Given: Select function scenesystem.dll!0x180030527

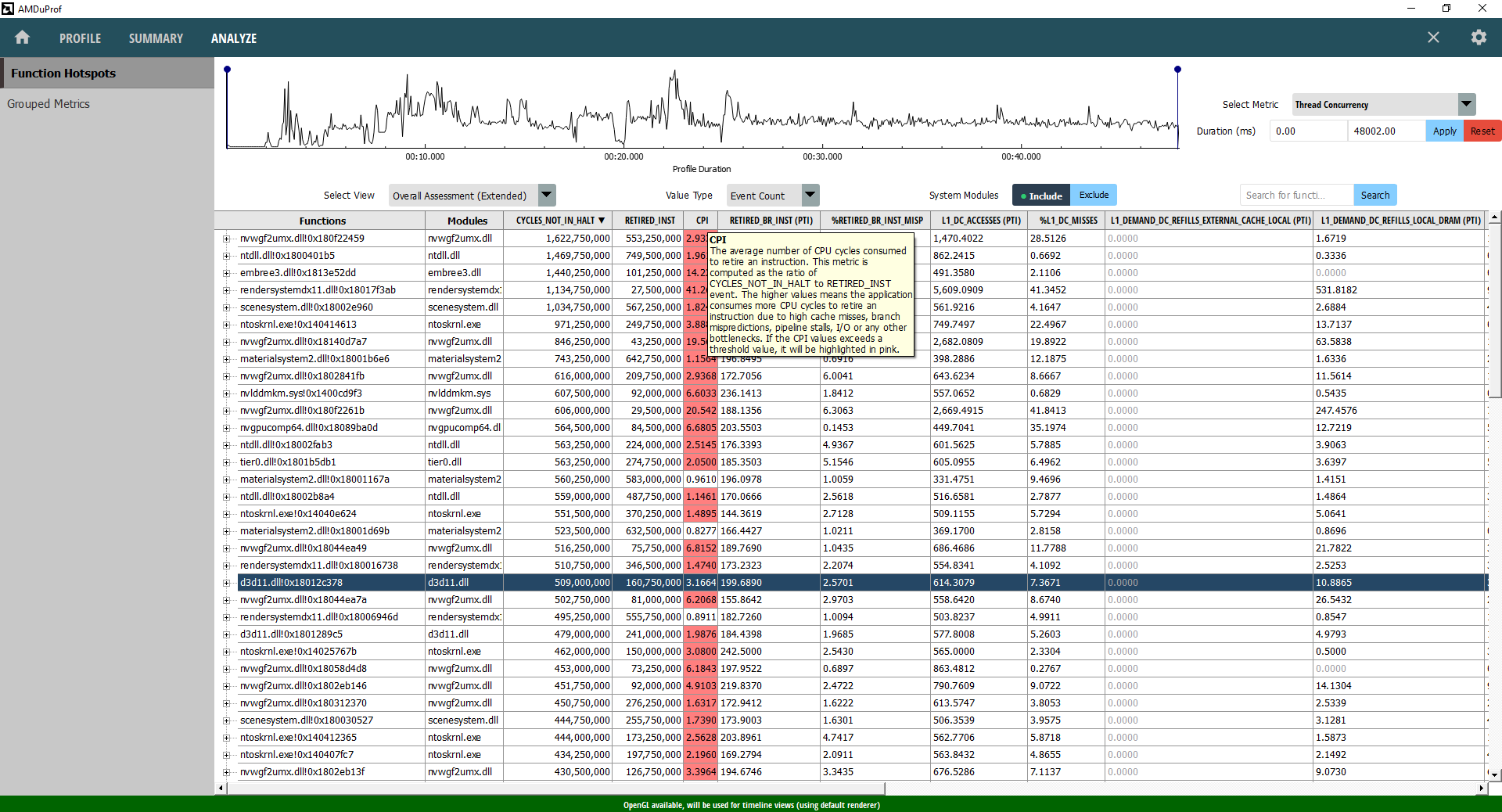Looking at the screenshot, I should coord(307,720).
